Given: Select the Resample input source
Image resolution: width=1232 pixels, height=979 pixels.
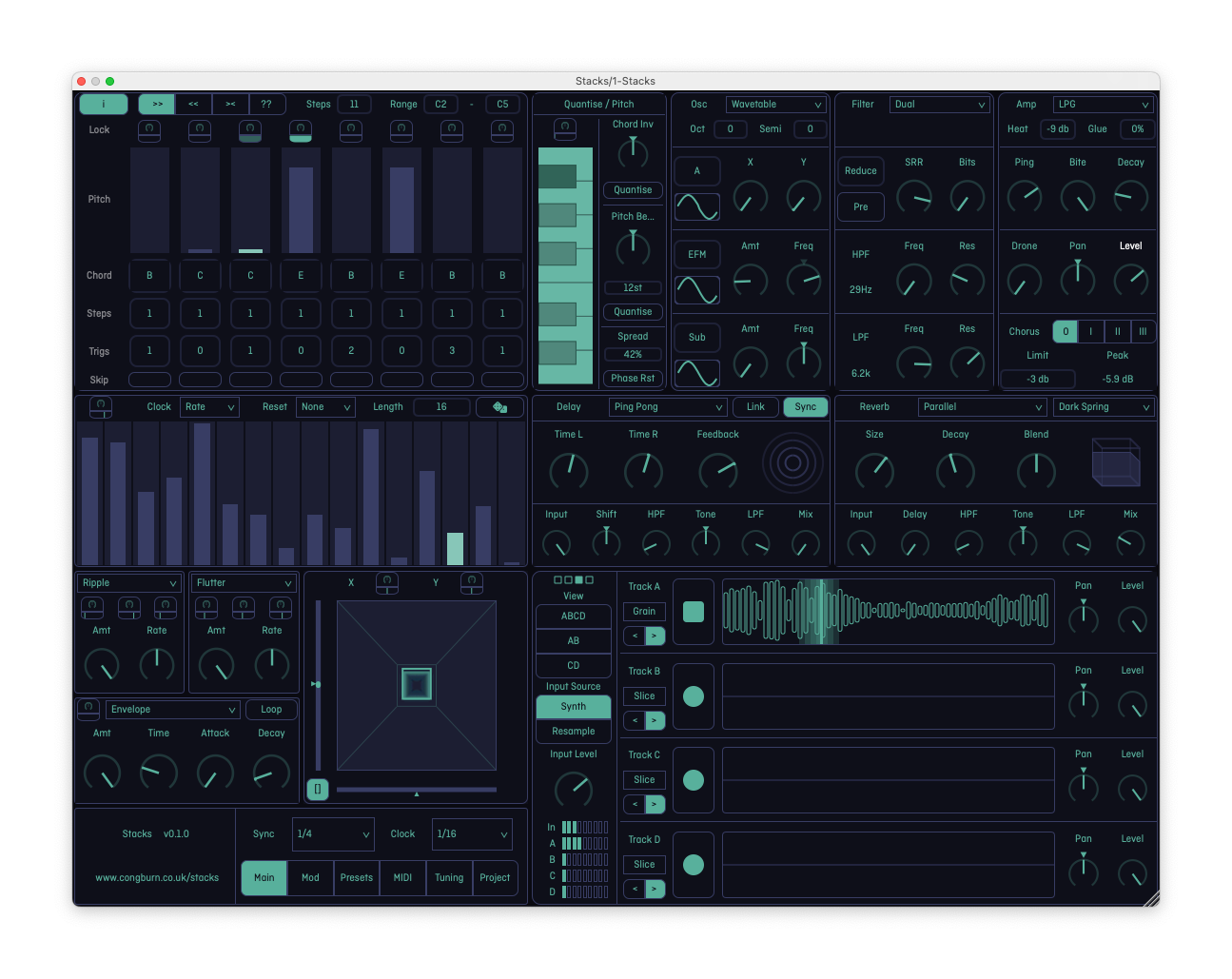Looking at the screenshot, I should click(x=573, y=730).
